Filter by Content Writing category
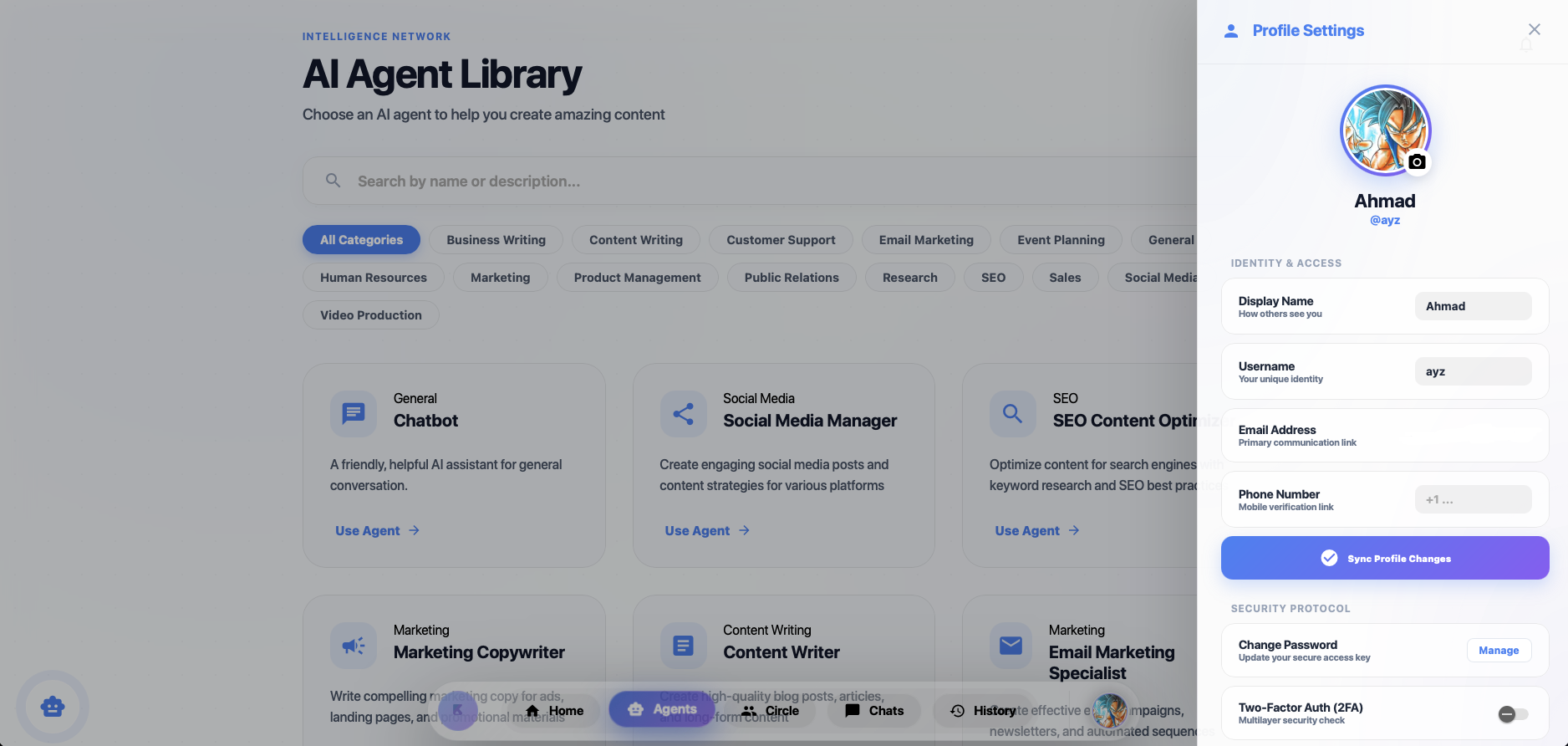The width and height of the screenshot is (1568, 746). tap(636, 239)
